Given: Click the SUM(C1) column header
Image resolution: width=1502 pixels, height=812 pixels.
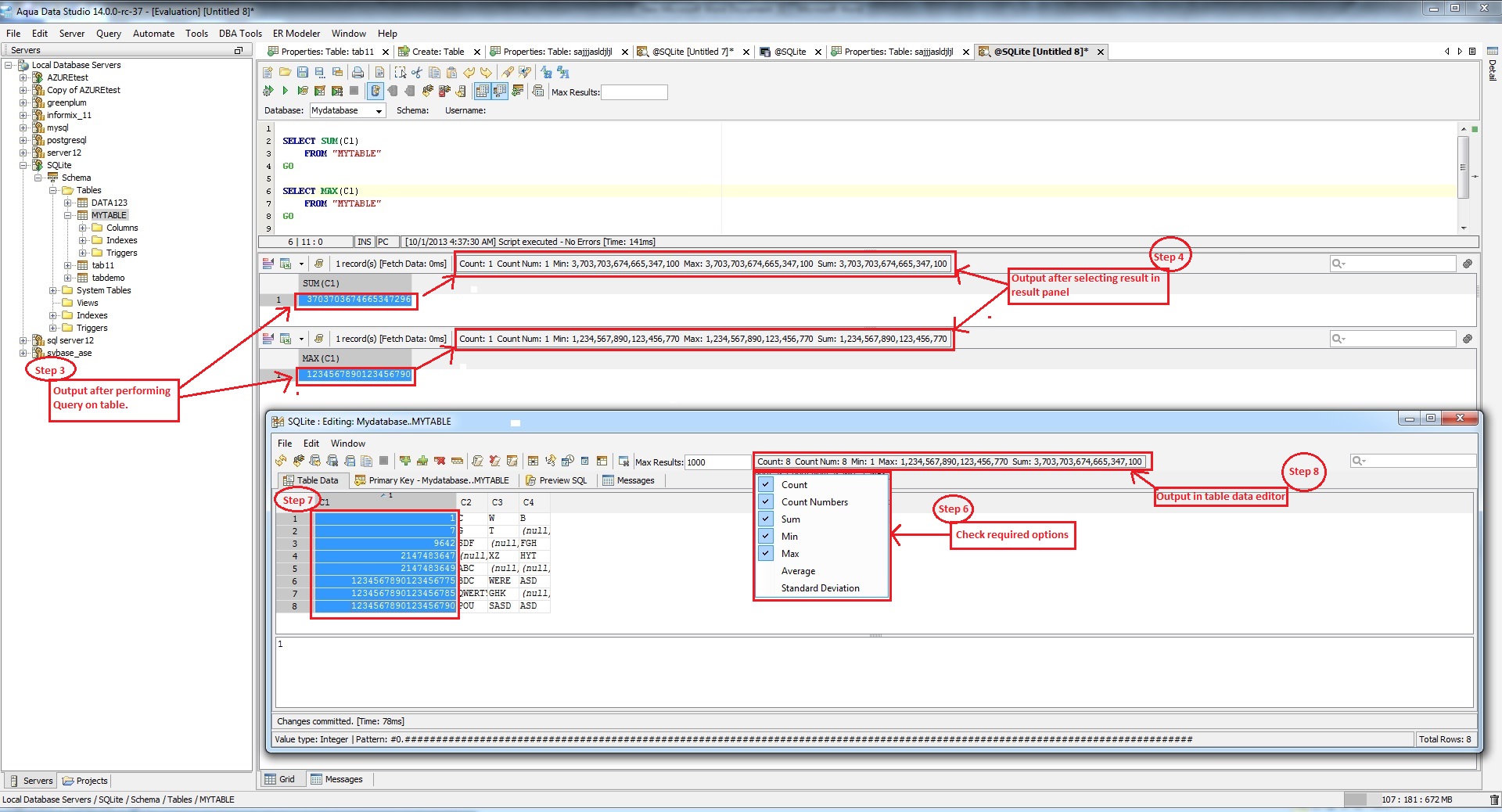Looking at the screenshot, I should 354,283.
